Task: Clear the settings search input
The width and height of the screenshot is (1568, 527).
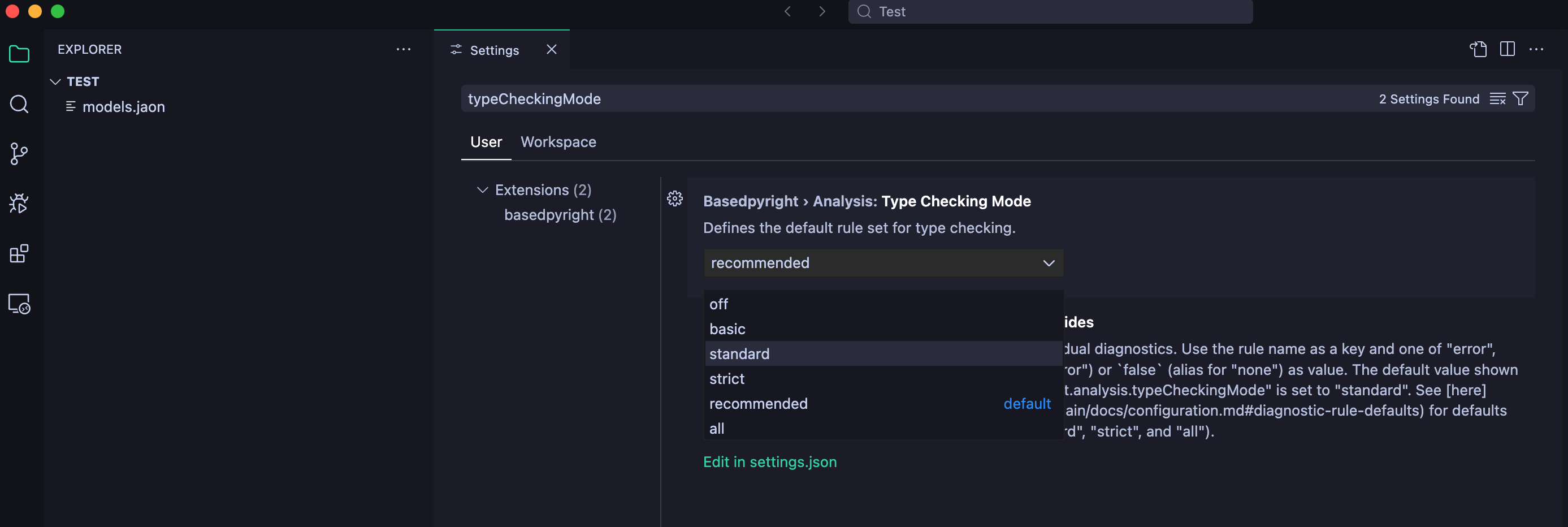Action: pyautogui.click(x=1497, y=99)
